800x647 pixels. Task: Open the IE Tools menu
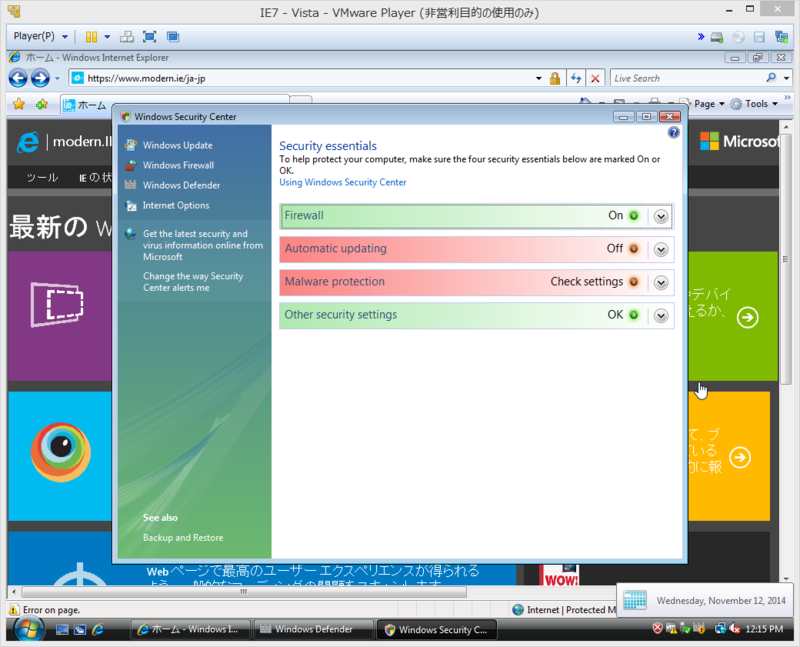(754, 104)
